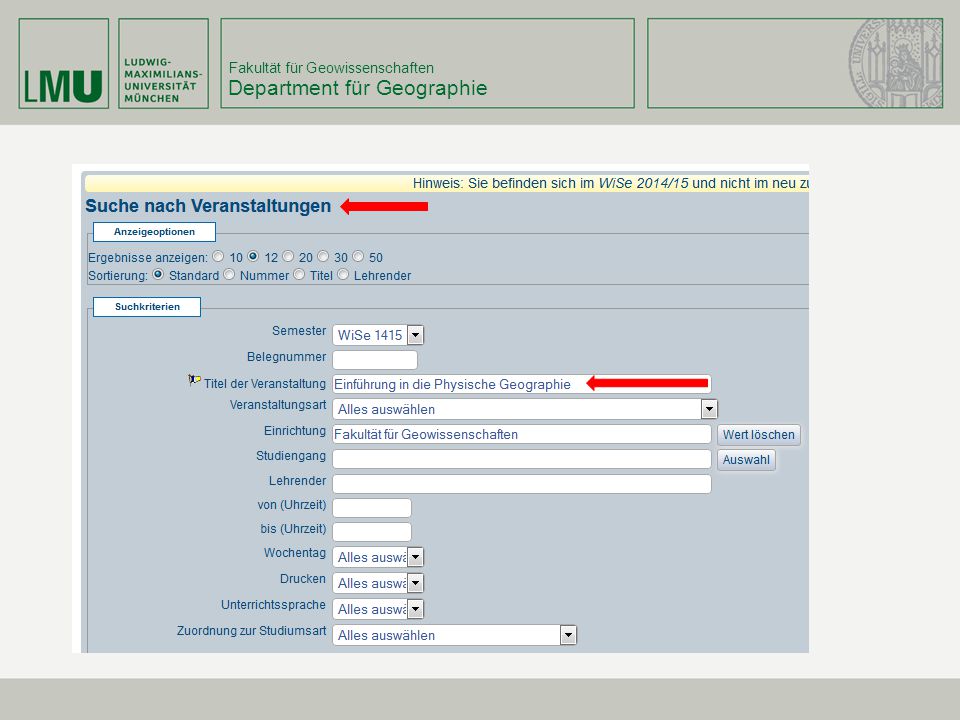This screenshot has width=960, height=720.
Task: Click the Wert löschen button
Action: pyautogui.click(x=759, y=435)
